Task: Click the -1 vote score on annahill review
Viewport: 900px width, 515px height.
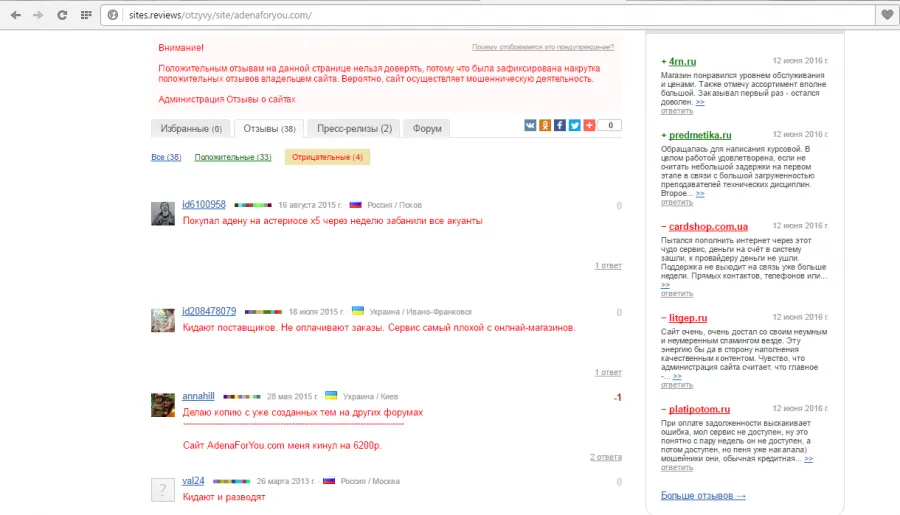Action: pyautogui.click(x=618, y=397)
